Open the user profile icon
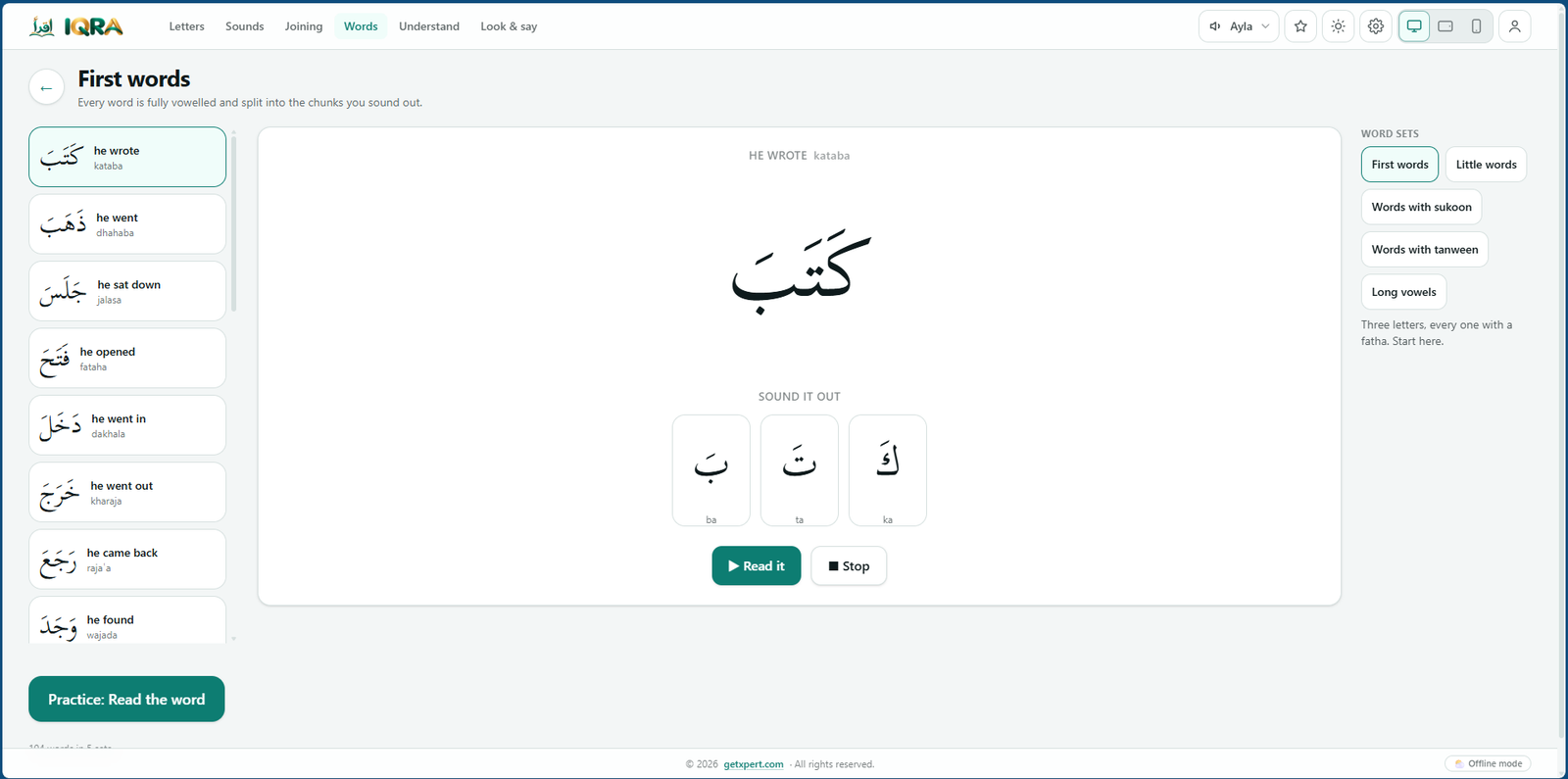Screen dimensions: 1568x779 coord(1514,26)
